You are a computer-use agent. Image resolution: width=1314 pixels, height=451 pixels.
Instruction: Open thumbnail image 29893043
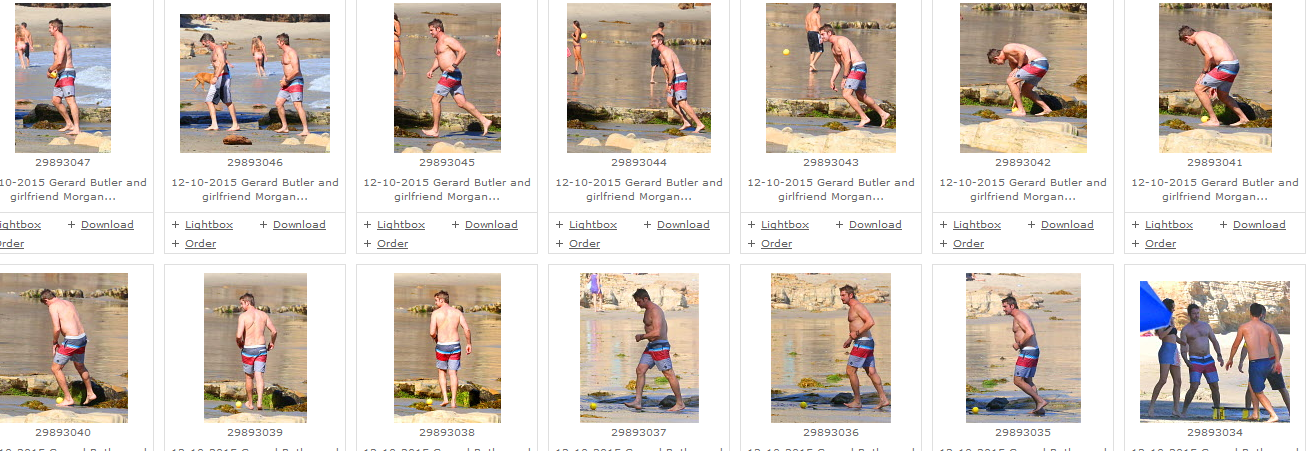tap(830, 78)
